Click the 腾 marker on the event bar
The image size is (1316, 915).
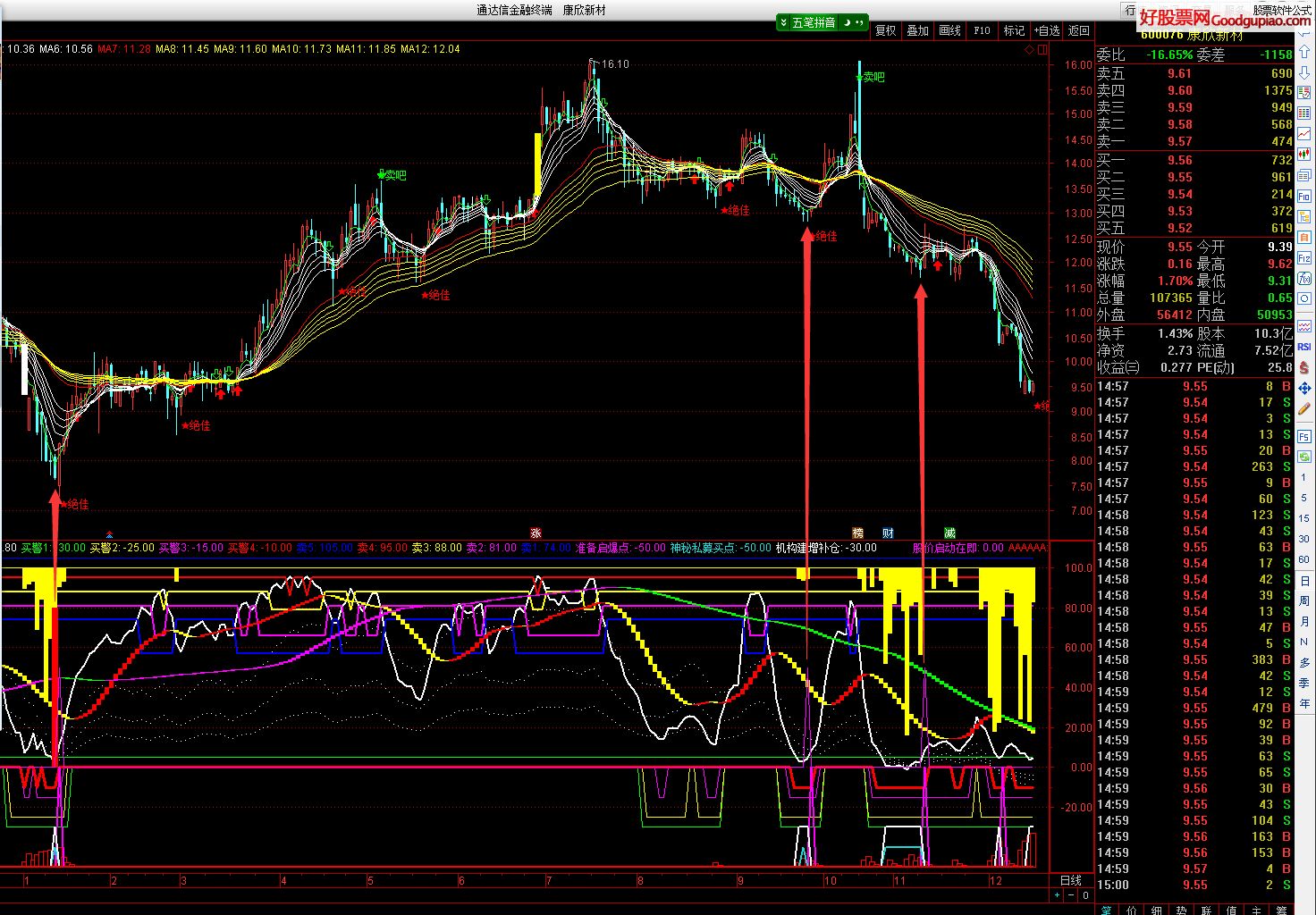857,533
